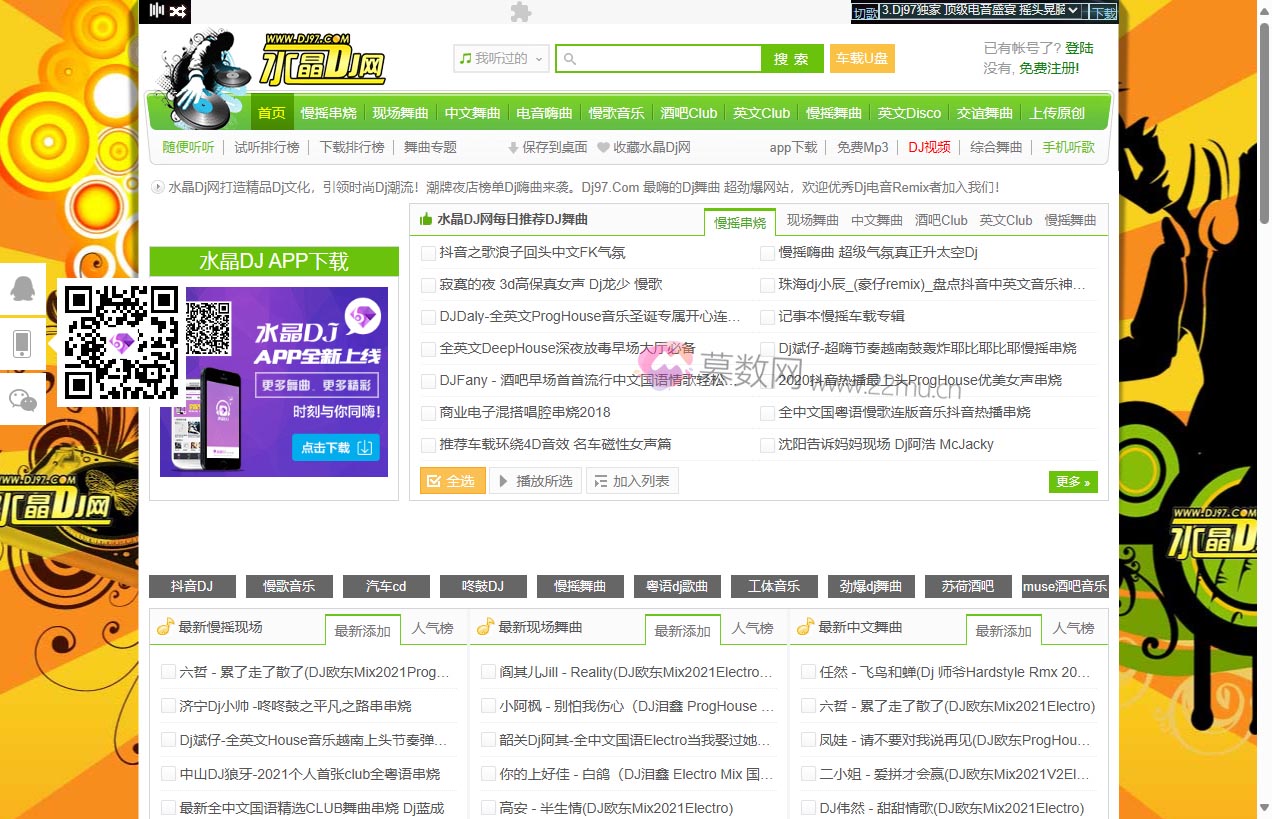The height and width of the screenshot is (819, 1272).
Task: Check the song 抖音之歌浪子回头中文FK气氛
Action: click(428, 253)
